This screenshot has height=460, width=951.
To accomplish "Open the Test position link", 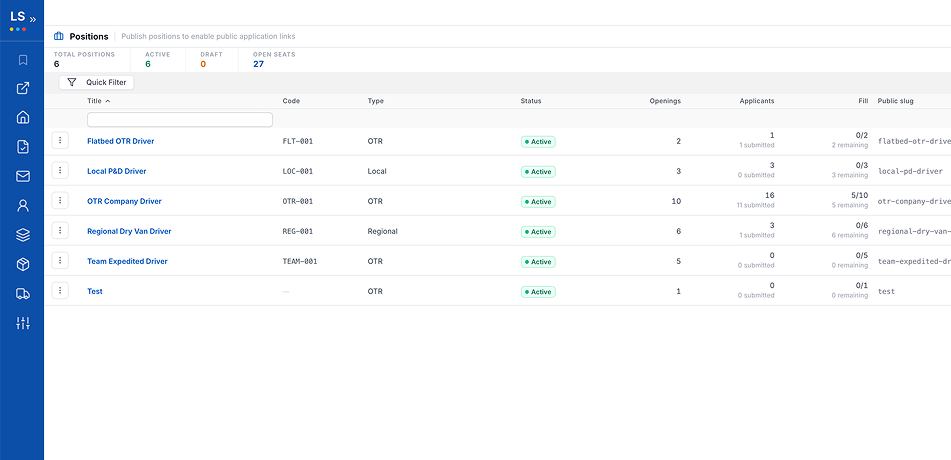I will 95,291.
